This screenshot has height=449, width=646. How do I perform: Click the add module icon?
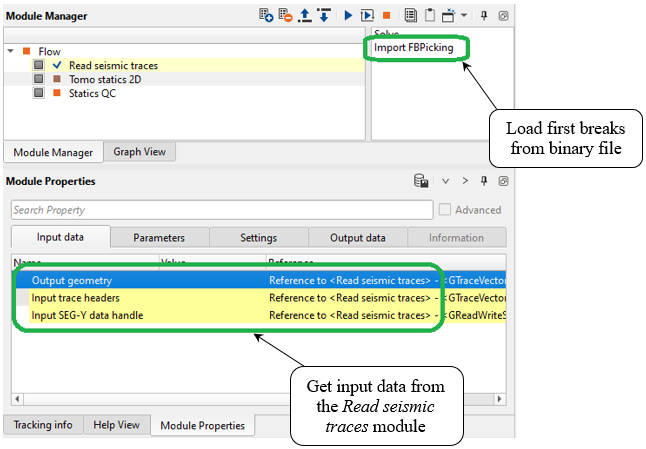point(266,16)
